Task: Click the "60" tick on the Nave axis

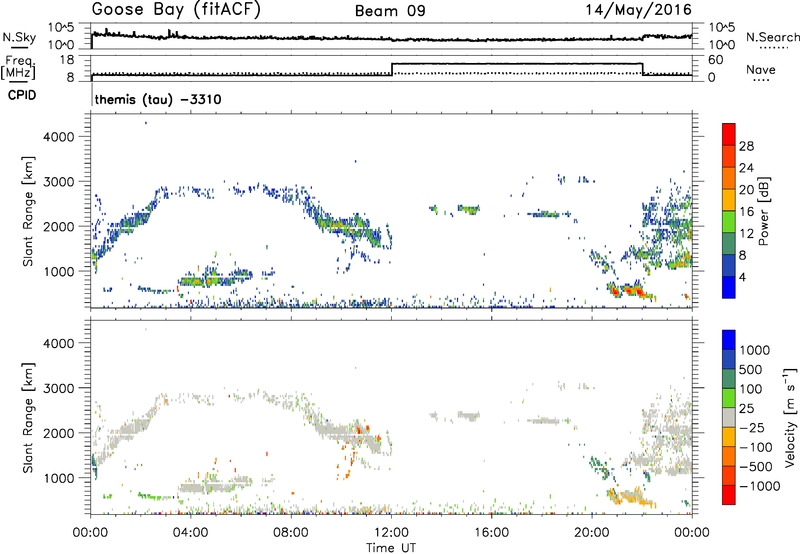Action: (716, 60)
